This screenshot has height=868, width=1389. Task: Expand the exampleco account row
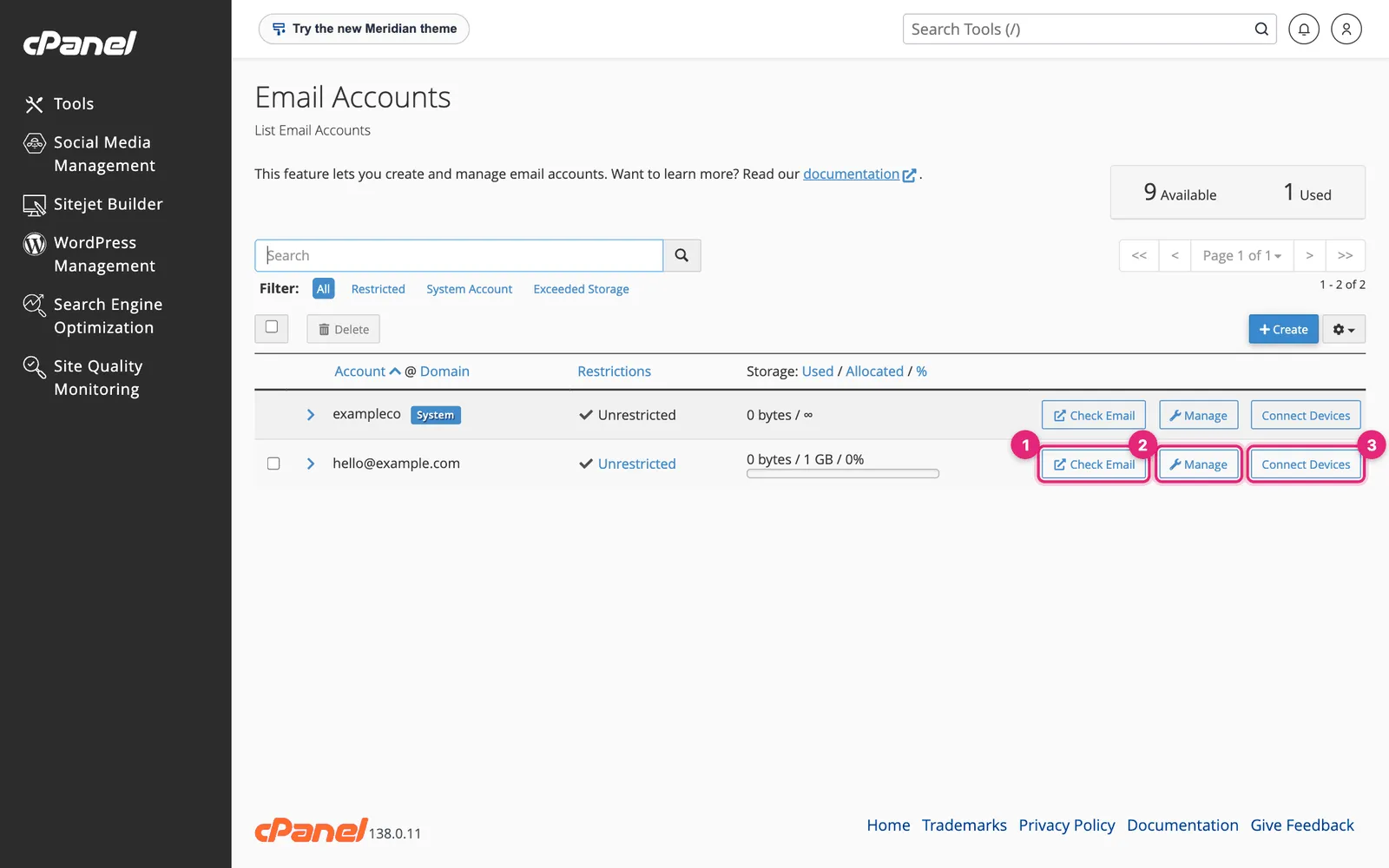coord(310,415)
